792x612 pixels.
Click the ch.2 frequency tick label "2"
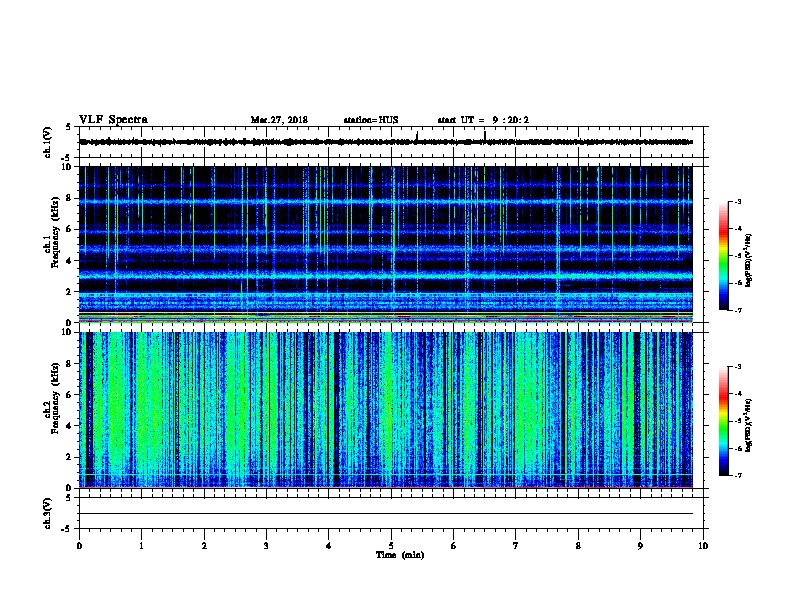[71, 457]
